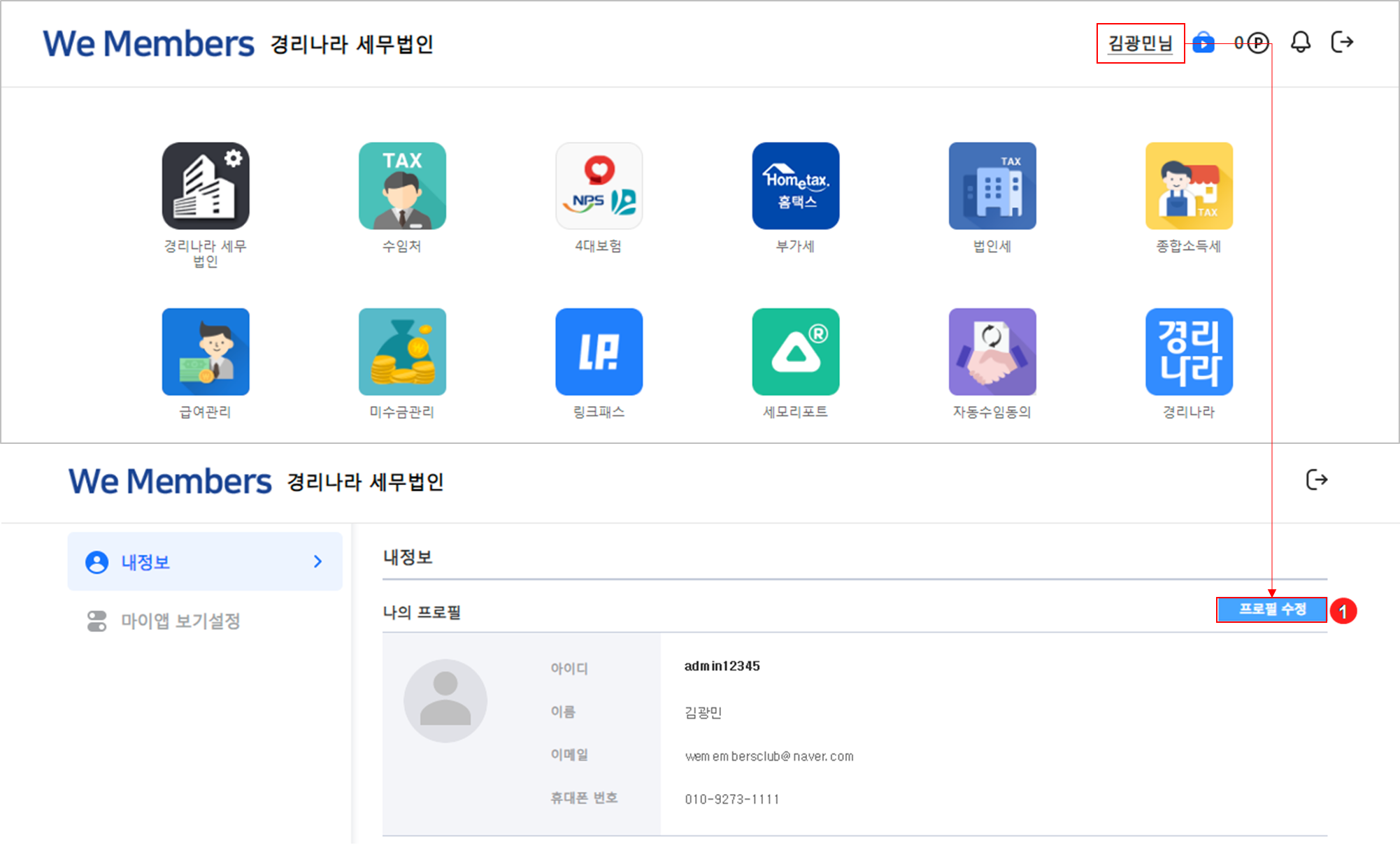The height and width of the screenshot is (850, 1400).
Task: Open the 수임처 TAX app icon
Action: pos(402,186)
